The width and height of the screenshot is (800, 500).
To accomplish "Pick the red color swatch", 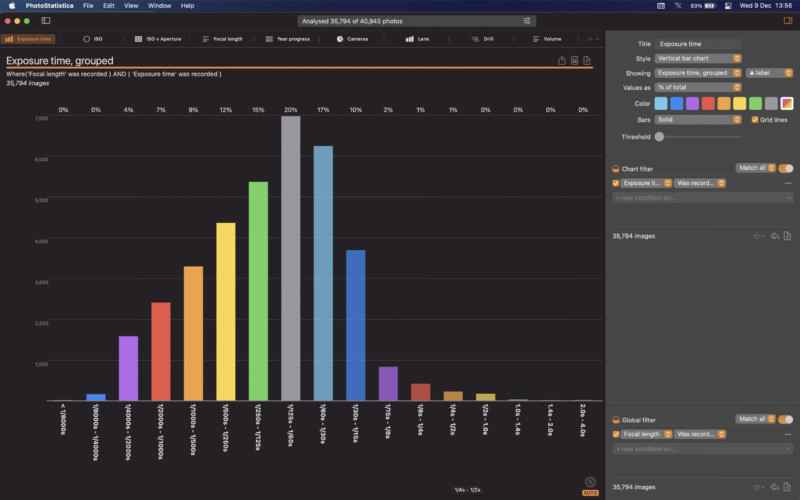I will point(708,103).
